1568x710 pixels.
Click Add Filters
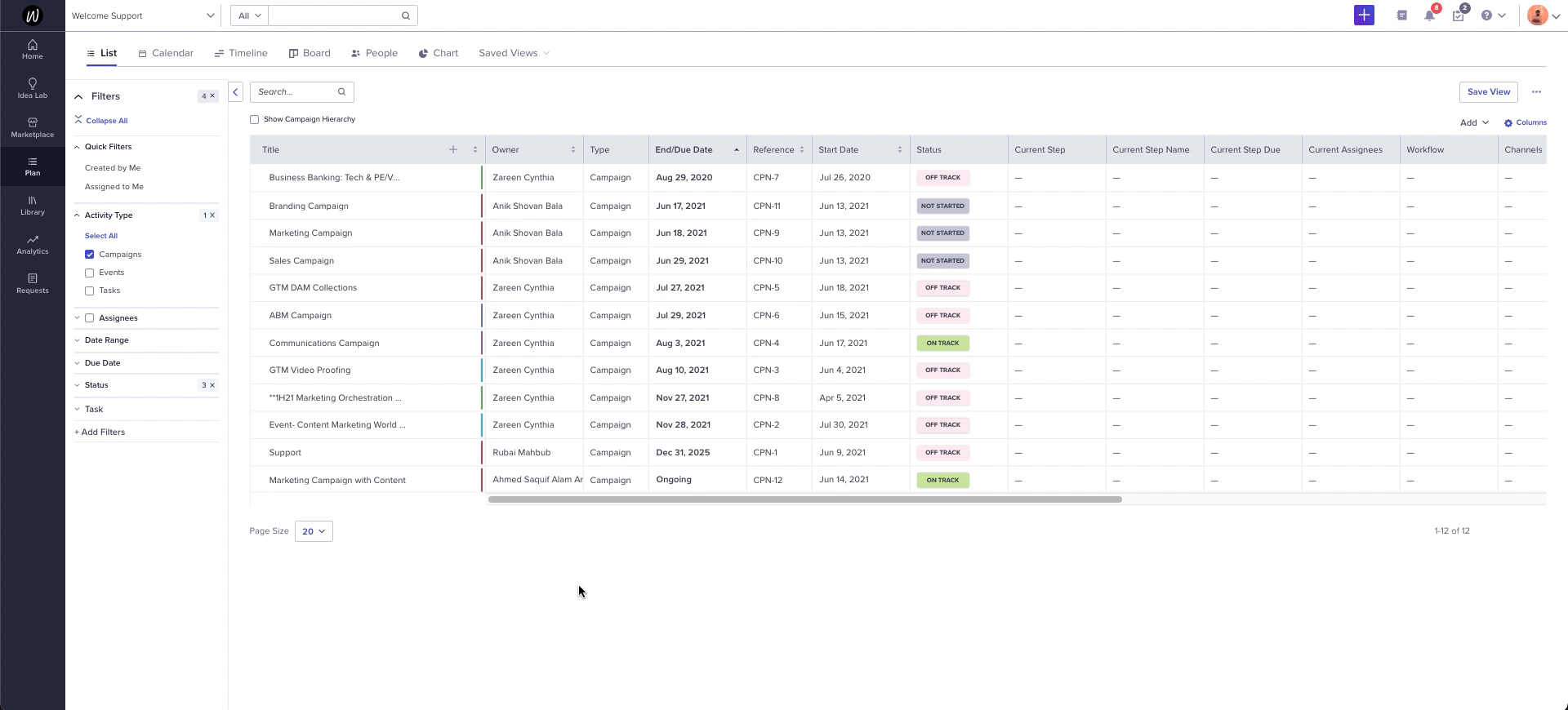pyautogui.click(x=100, y=433)
